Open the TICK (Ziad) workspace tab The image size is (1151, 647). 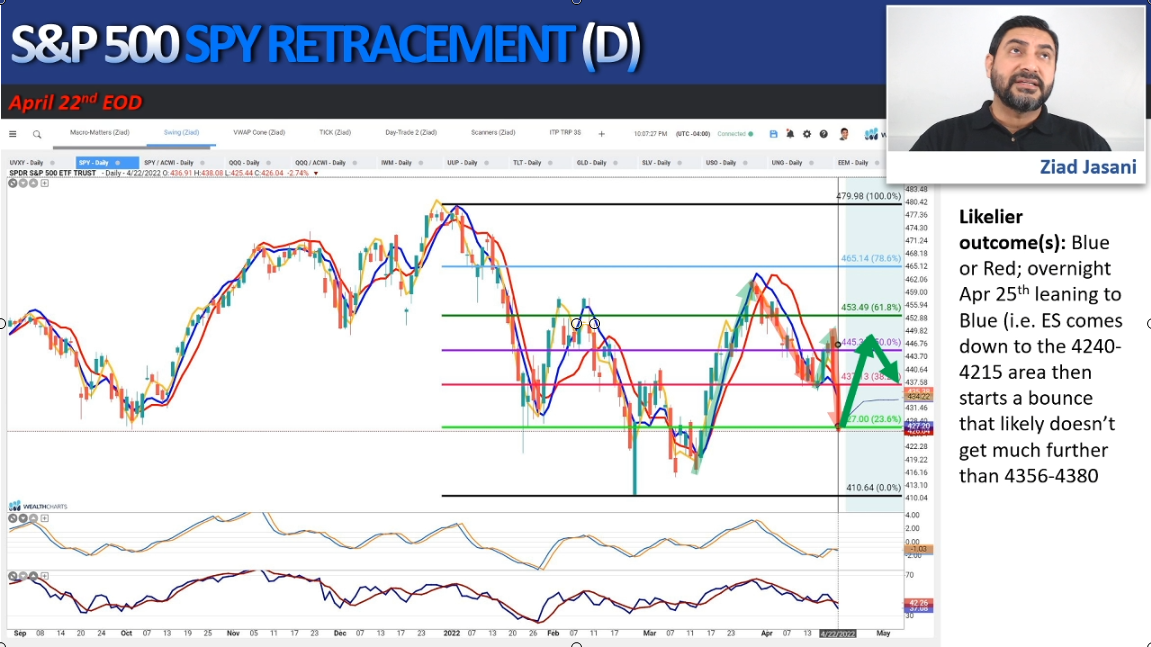click(335, 133)
